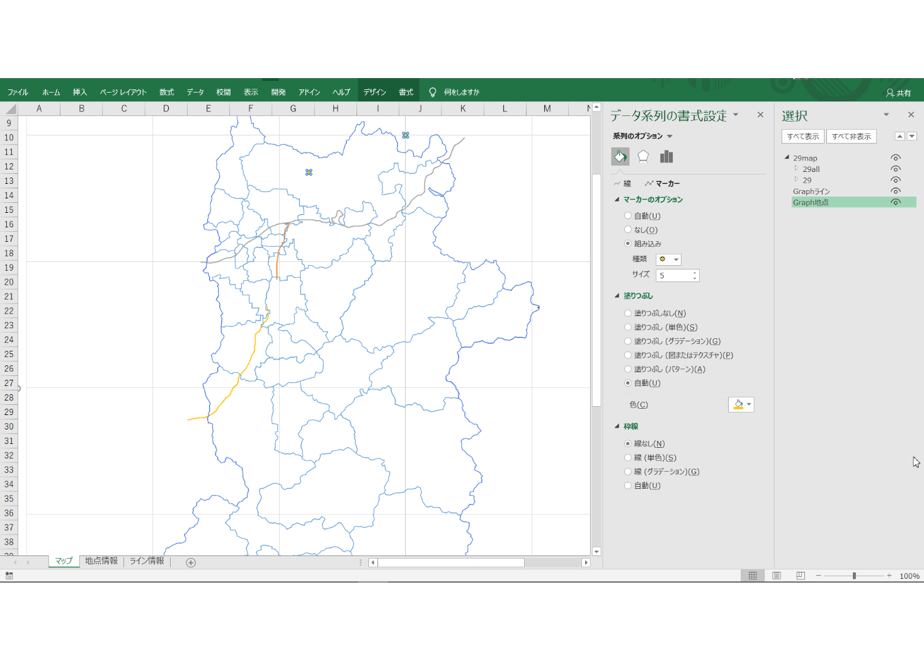Open format pane title options dropdown arrow
The height and width of the screenshot is (660, 924).
click(x=735, y=115)
